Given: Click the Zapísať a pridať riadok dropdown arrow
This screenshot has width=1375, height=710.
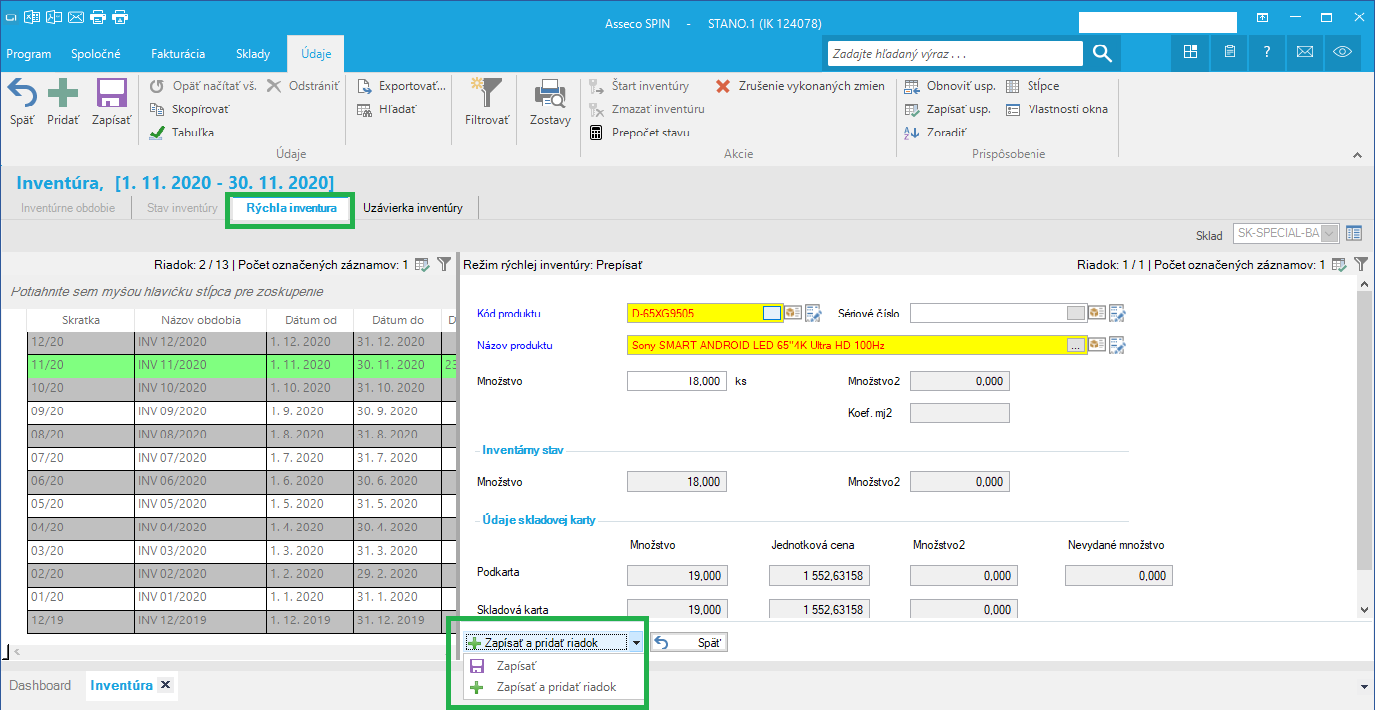Looking at the screenshot, I should [636, 642].
